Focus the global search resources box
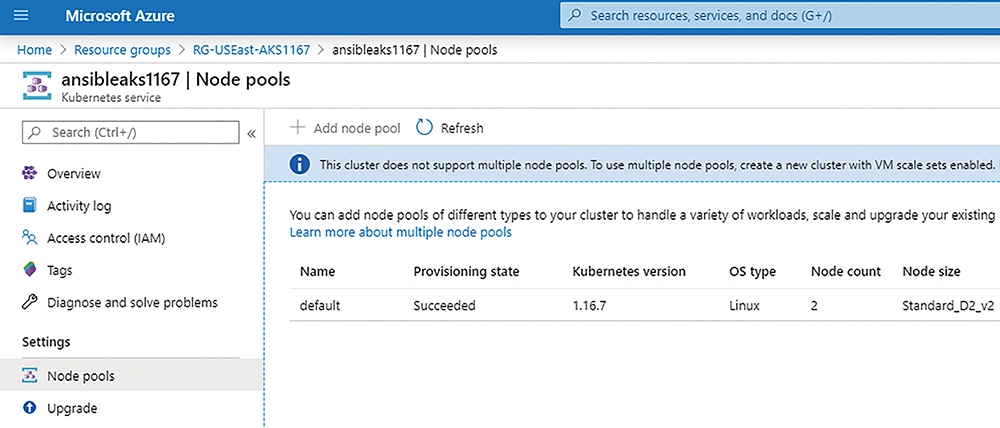This screenshot has height=428, width=1000. coord(780,15)
